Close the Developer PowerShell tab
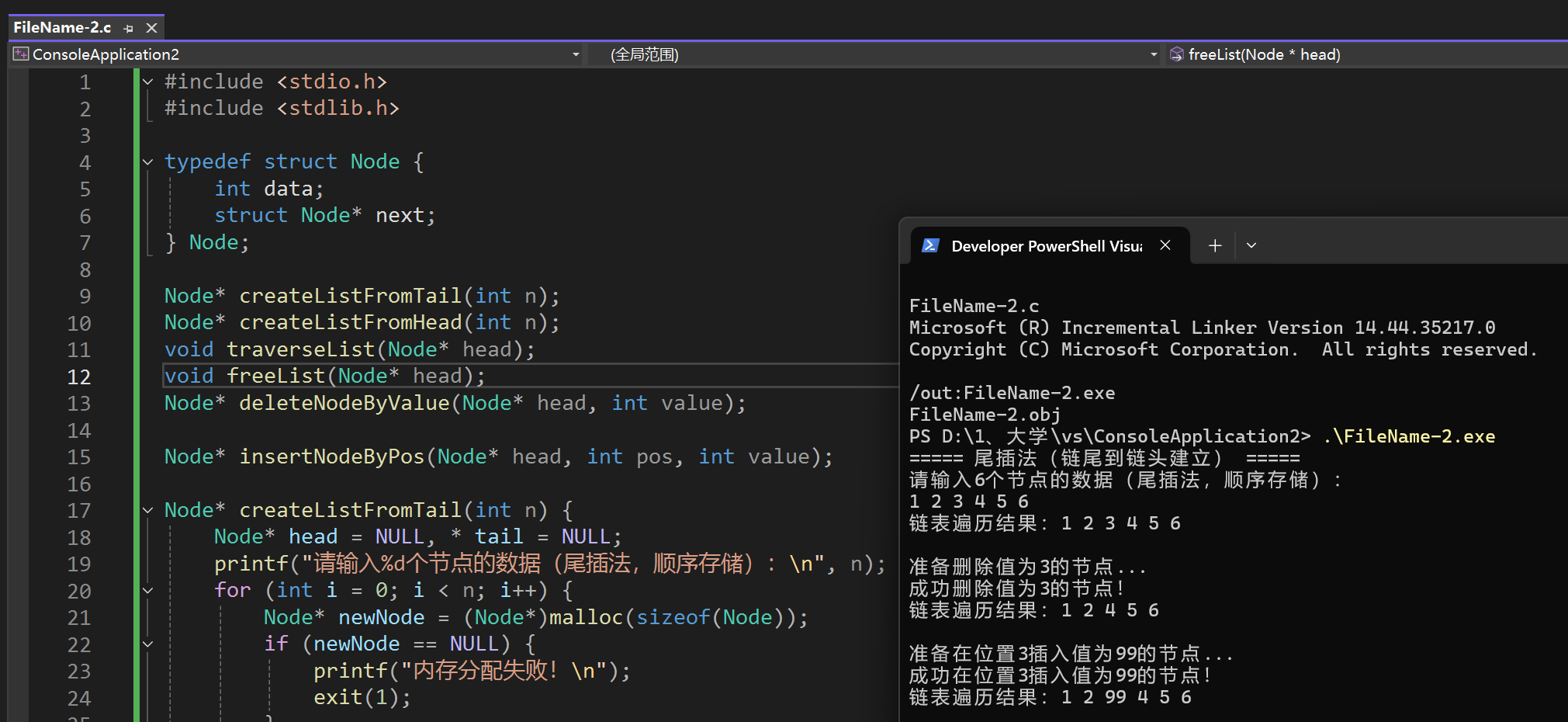The height and width of the screenshot is (722, 1568). tap(1165, 245)
